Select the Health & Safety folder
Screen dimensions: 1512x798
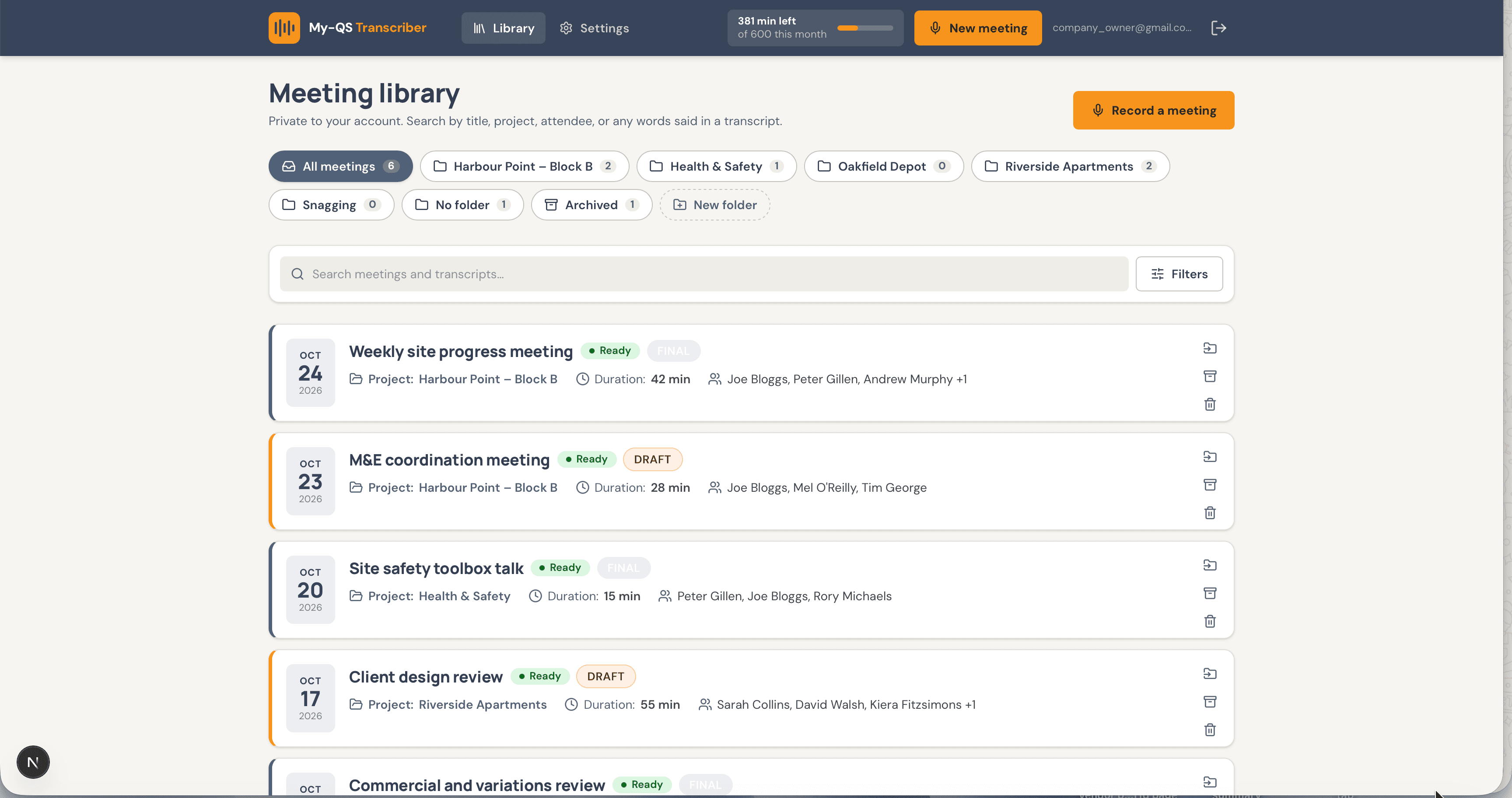click(716, 166)
